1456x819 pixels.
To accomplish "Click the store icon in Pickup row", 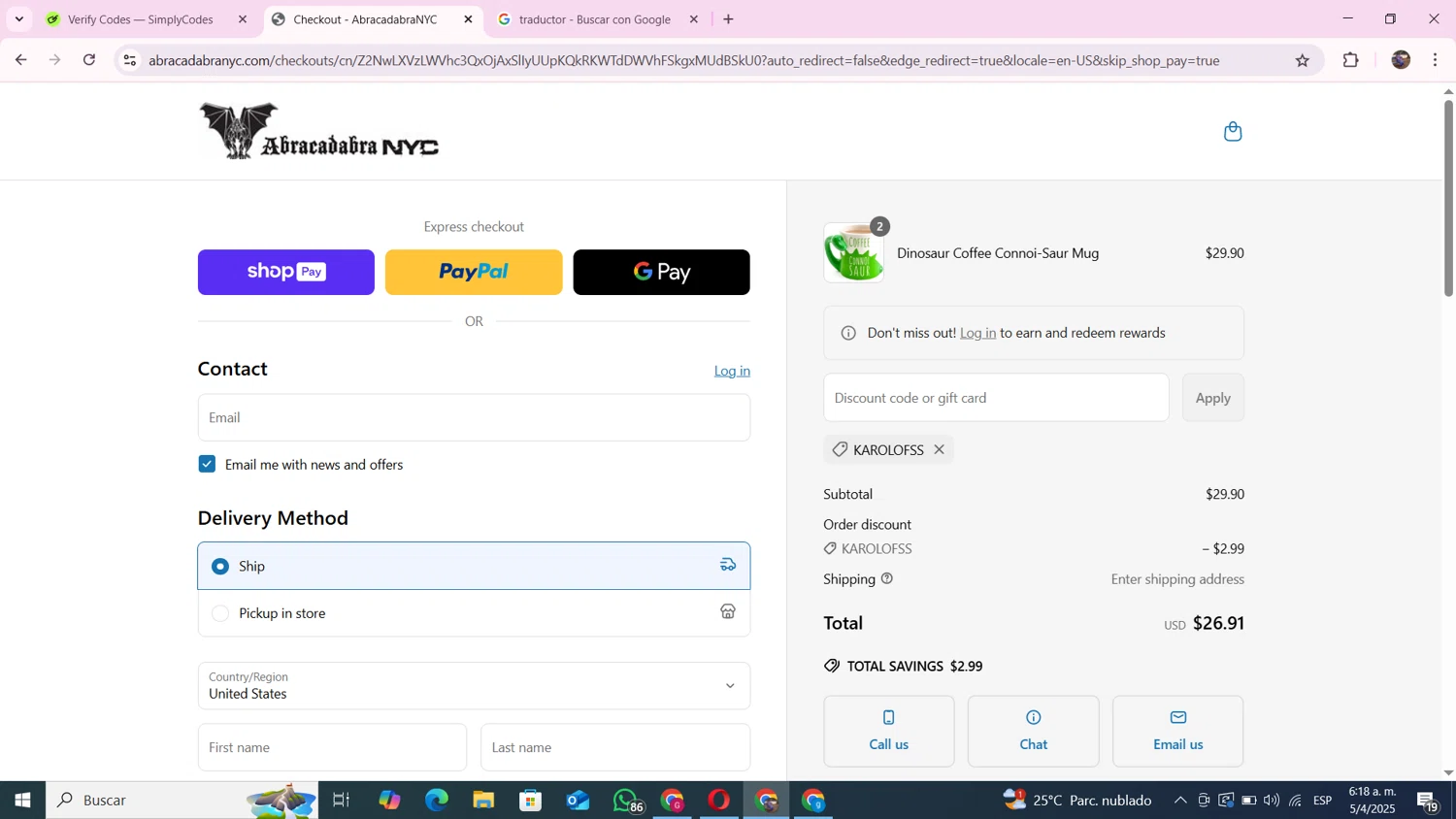I will point(728,611).
